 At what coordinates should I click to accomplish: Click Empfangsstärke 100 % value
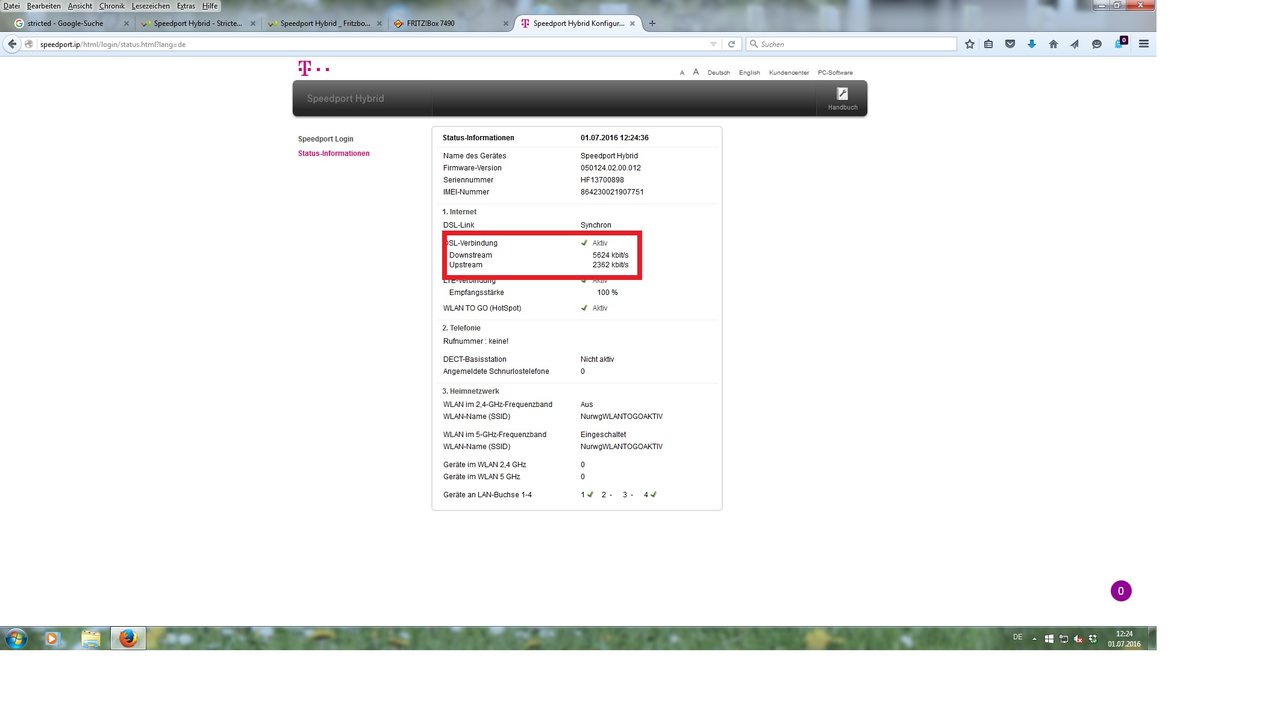tap(607, 292)
